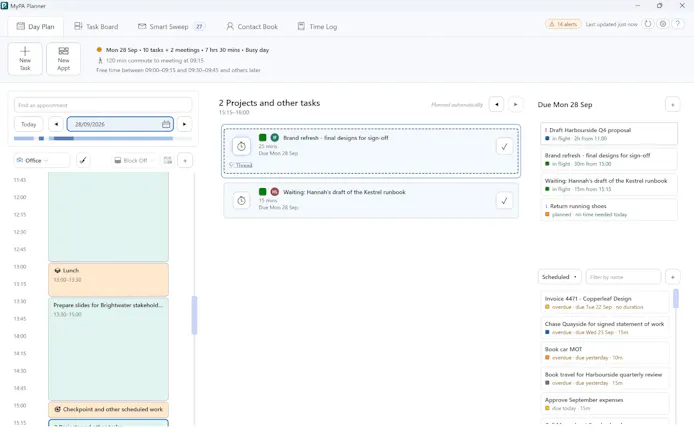Go to next day arrow
Image resolution: width=694 pixels, height=440 pixels.
tap(185, 124)
